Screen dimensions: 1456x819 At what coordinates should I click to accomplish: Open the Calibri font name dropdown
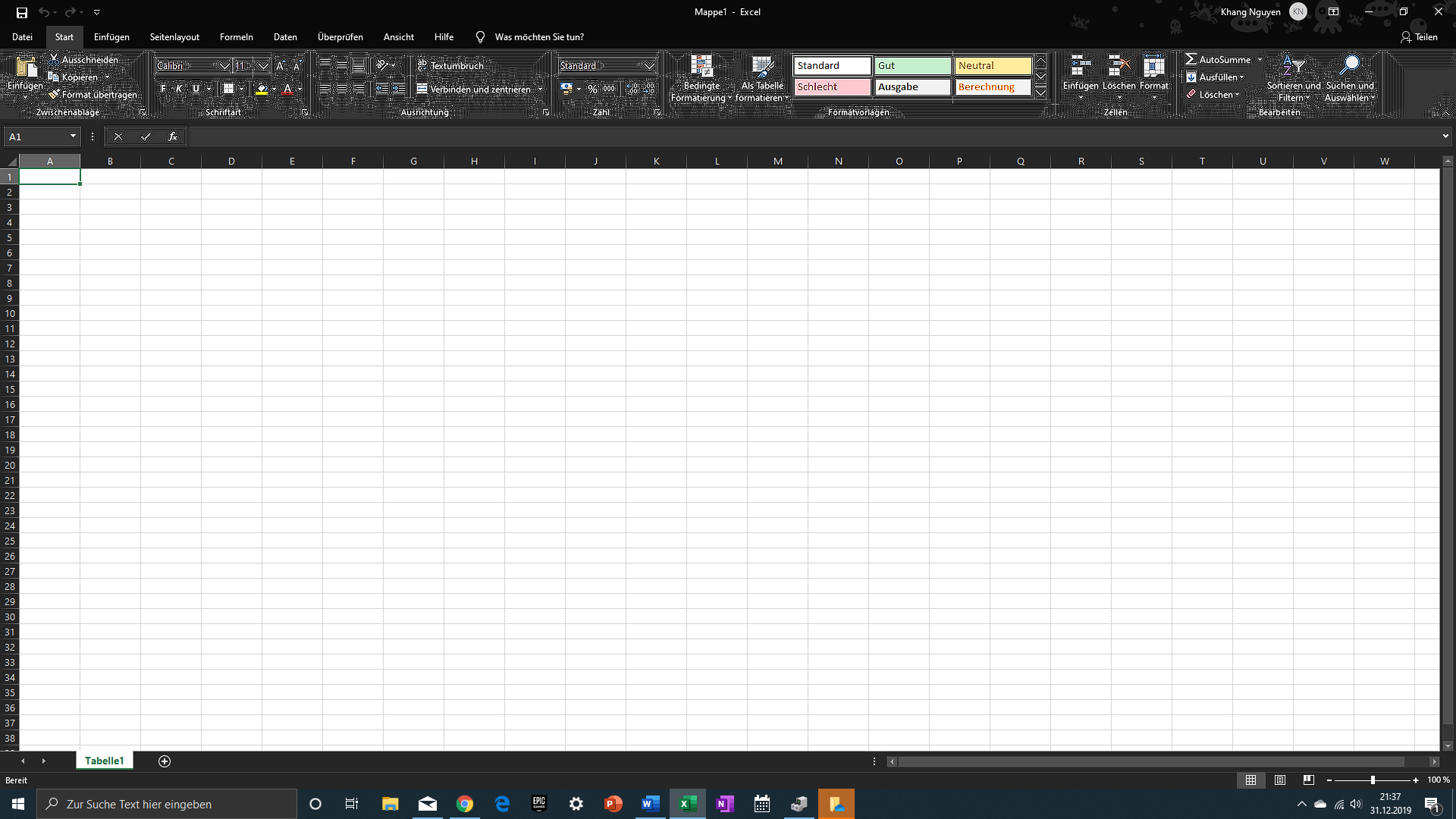pos(224,66)
